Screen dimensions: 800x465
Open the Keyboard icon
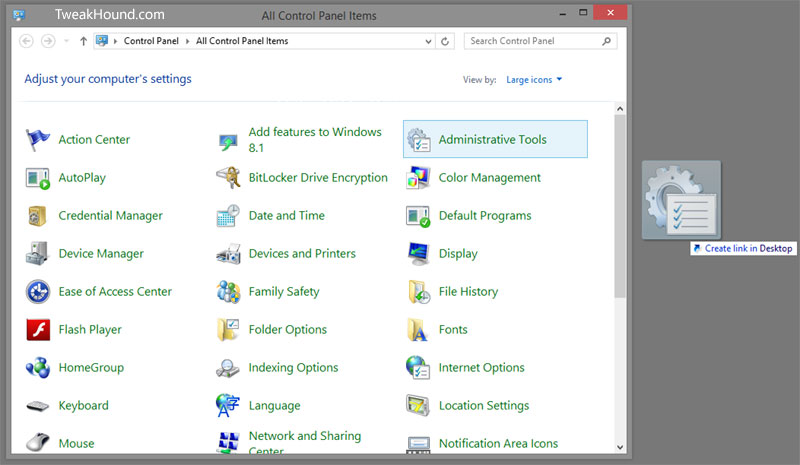pos(38,406)
